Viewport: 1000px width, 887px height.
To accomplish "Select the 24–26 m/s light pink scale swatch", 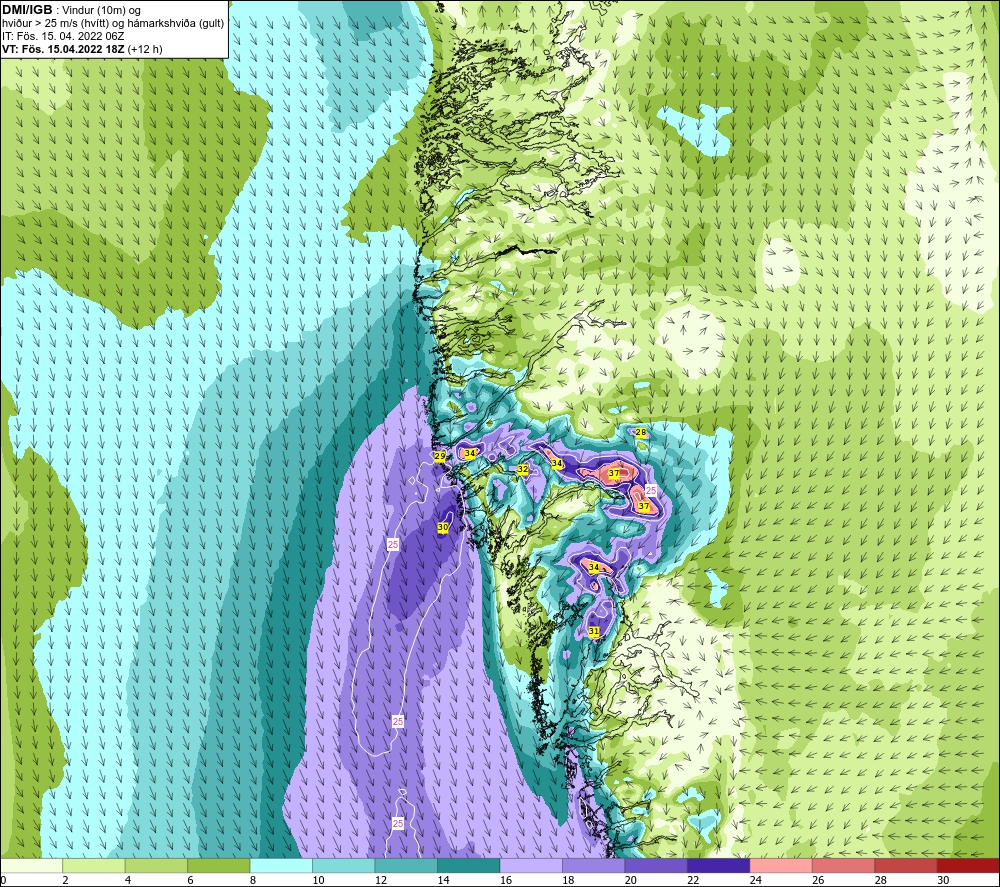I will tap(781, 865).
